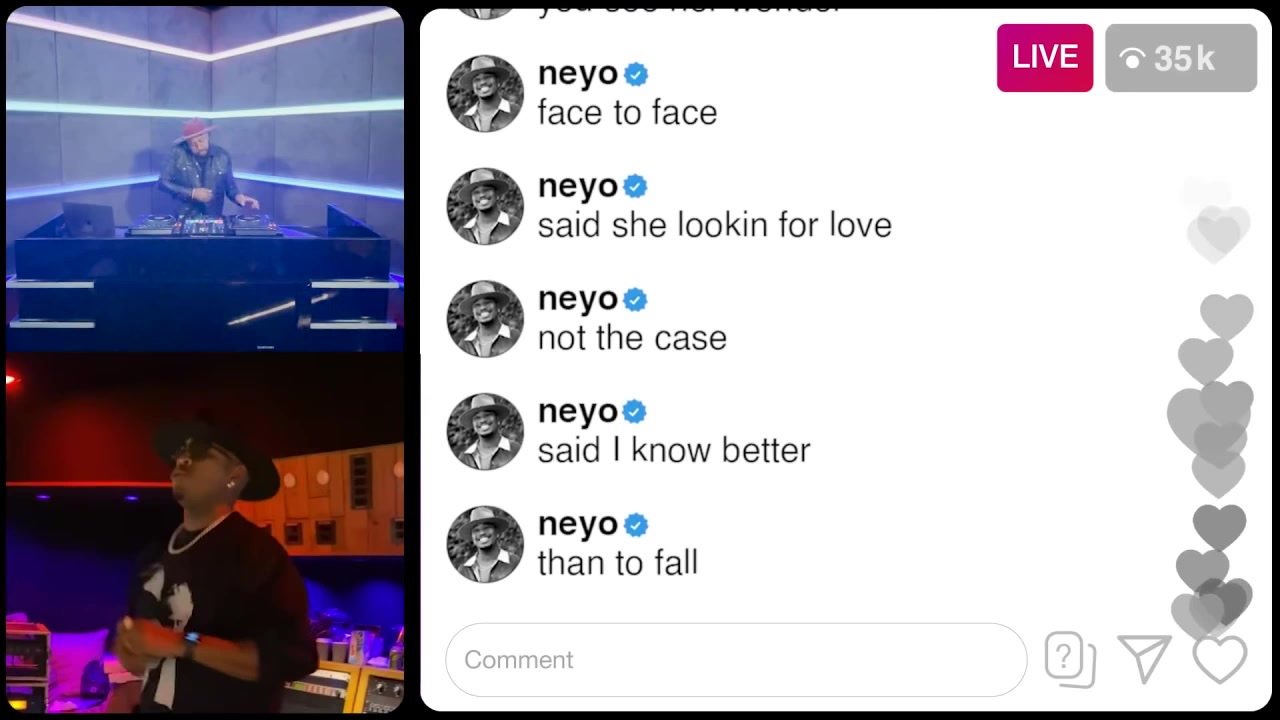Click neyo username above 'face to face'

point(578,75)
